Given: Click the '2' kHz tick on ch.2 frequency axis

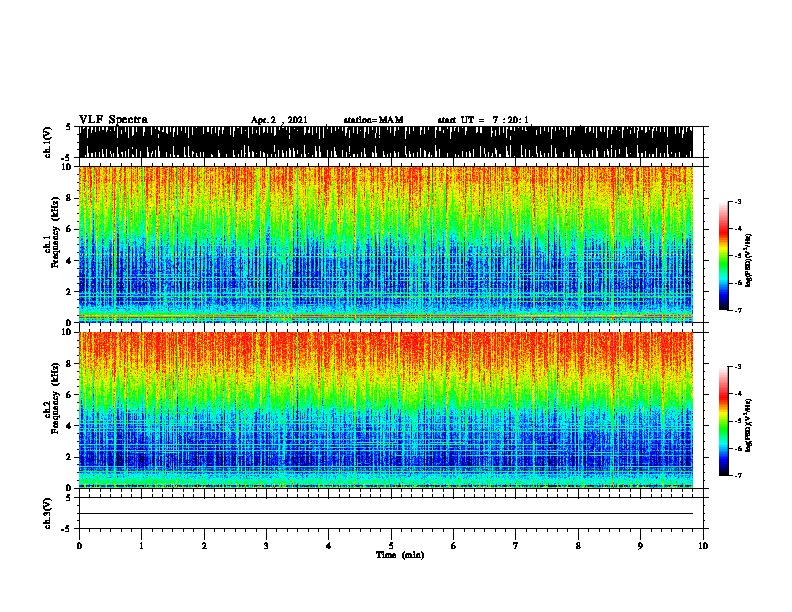Looking at the screenshot, I should [x=69, y=457].
